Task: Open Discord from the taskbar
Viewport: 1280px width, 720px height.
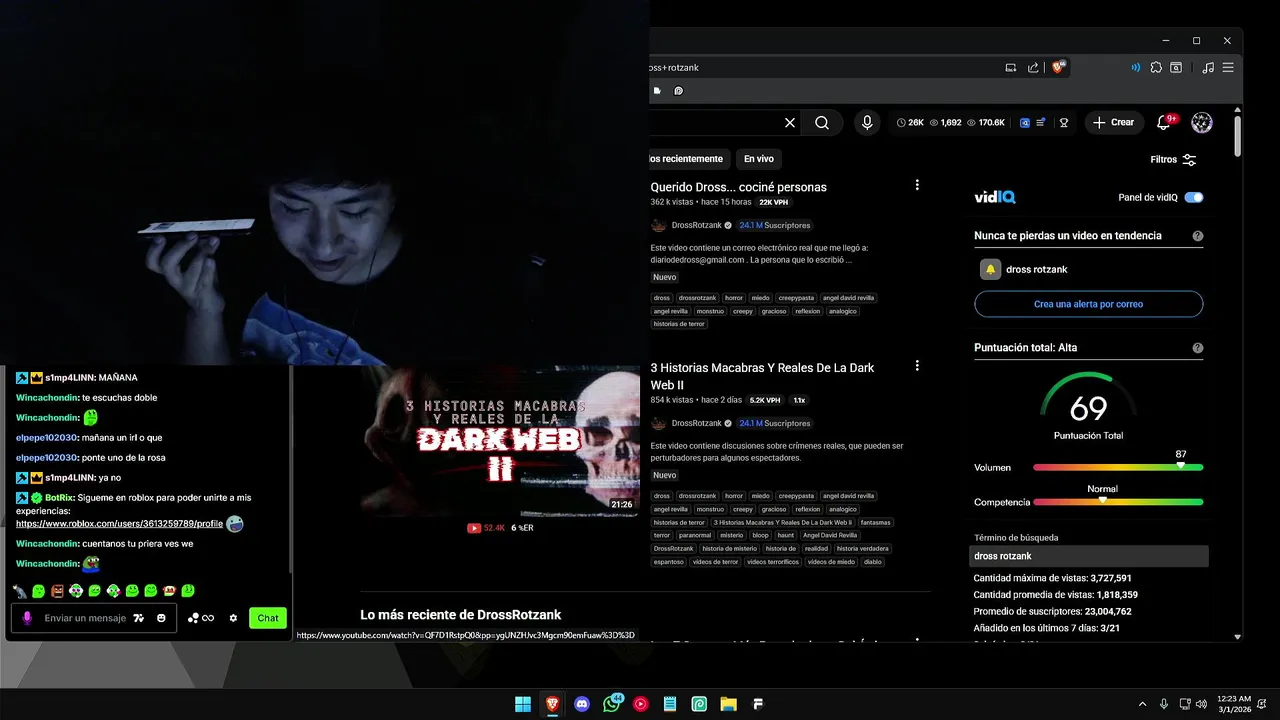Action: tap(582, 704)
